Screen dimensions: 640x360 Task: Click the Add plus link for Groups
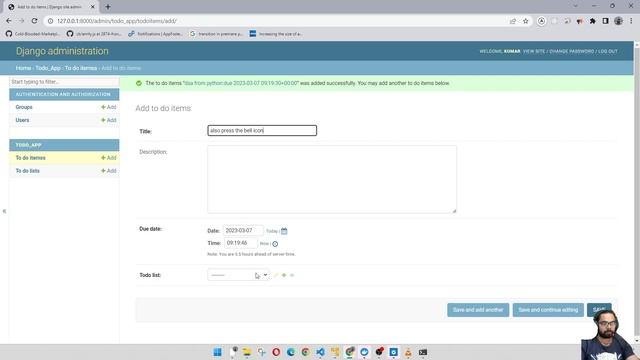coord(109,107)
